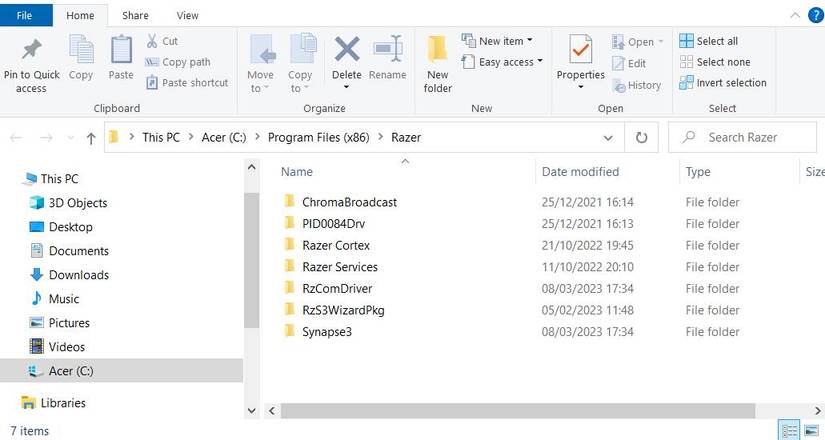The width and height of the screenshot is (825, 440).
Task: Switch to the Home ribbon tab
Action: tap(81, 16)
